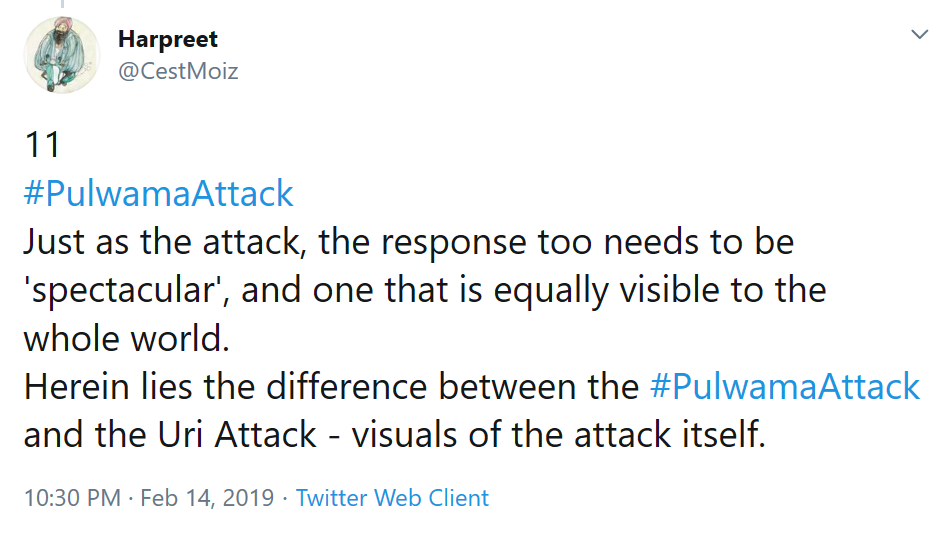Click the words 'and one that is'
This screenshot has width=950, height=536.
click(x=364, y=290)
